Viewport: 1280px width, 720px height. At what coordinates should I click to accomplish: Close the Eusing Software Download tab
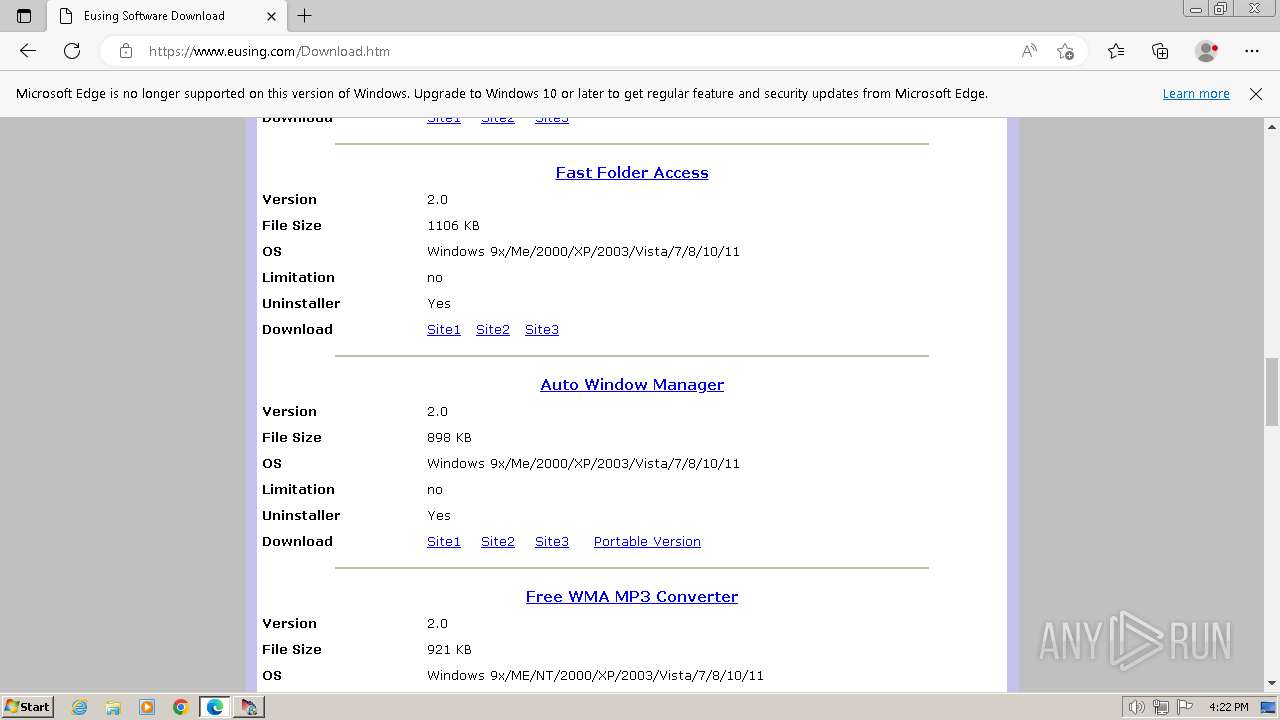click(272, 16)
